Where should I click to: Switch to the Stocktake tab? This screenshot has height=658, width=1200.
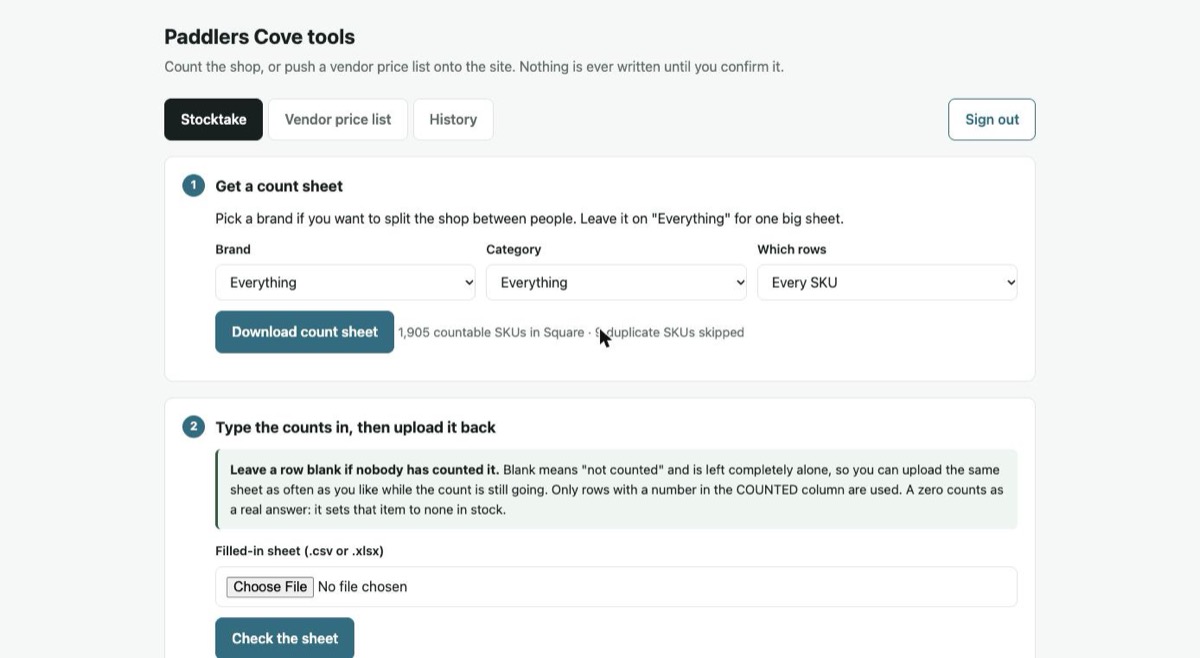(213, 119)
